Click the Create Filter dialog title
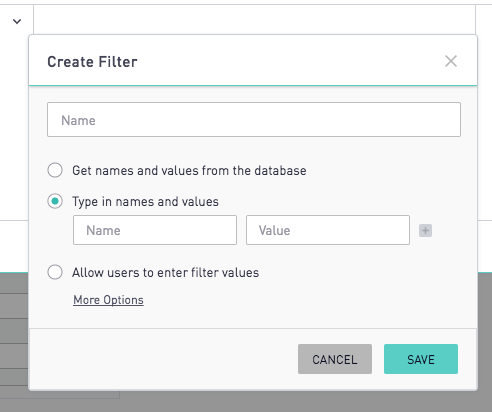492x412 pixels. click(x=92, y=62)
